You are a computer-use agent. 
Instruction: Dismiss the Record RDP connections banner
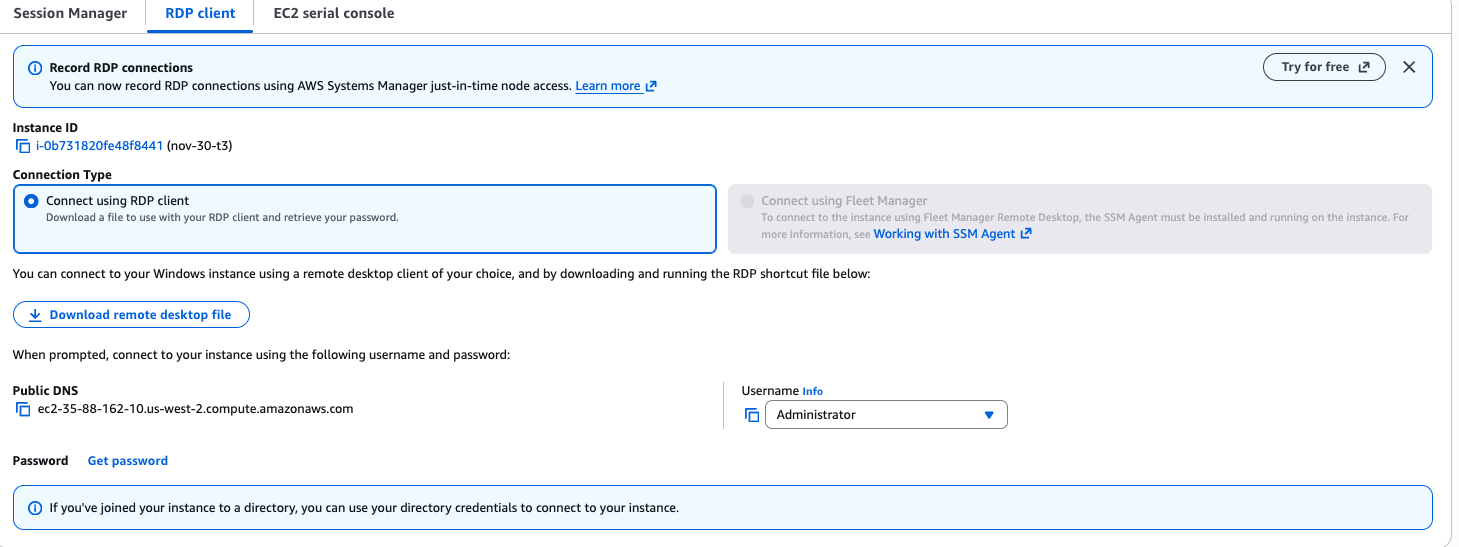click(1409, 67)
